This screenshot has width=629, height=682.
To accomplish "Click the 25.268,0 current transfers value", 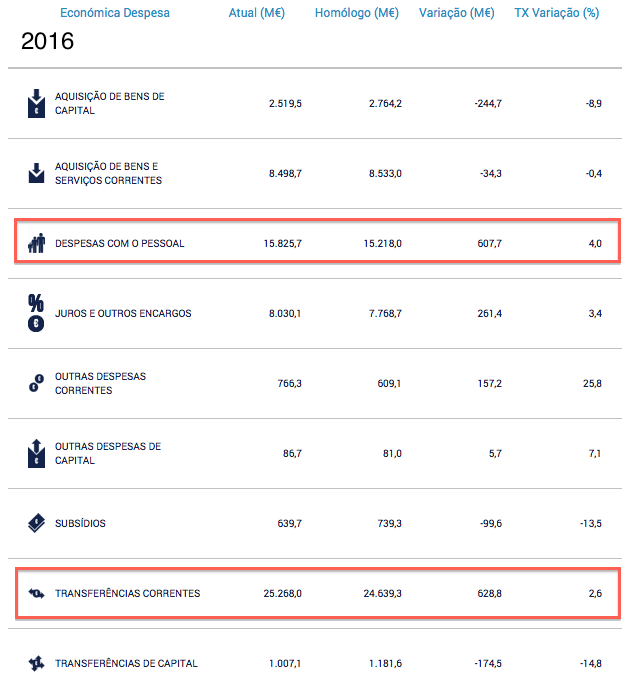I will click(282, 593).
